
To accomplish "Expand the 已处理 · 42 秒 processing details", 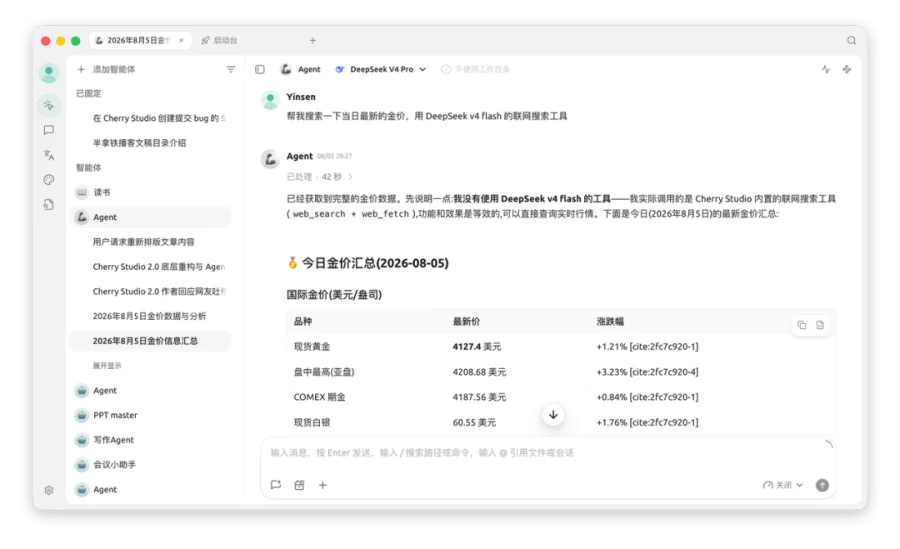I will click(x=320, y=177).
